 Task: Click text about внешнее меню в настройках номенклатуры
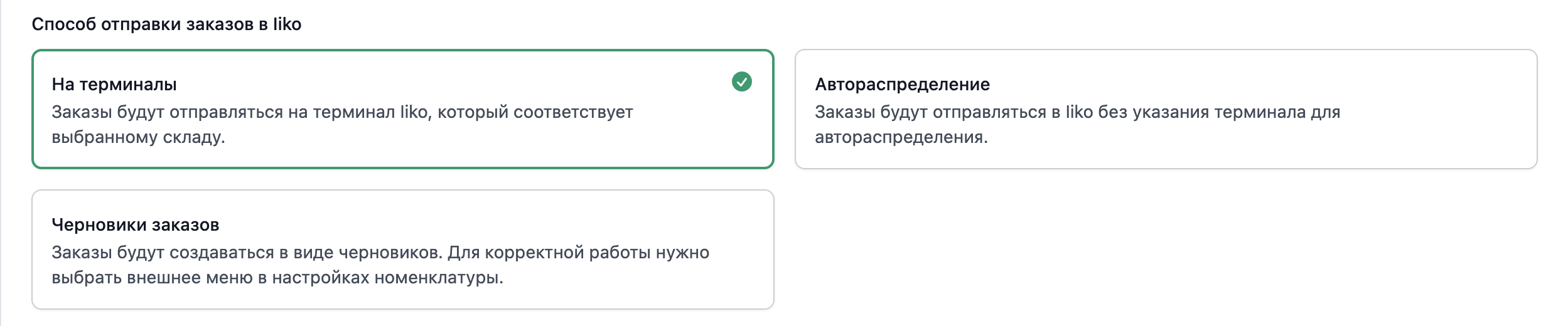pyautogui.click(x=314, y=278)
